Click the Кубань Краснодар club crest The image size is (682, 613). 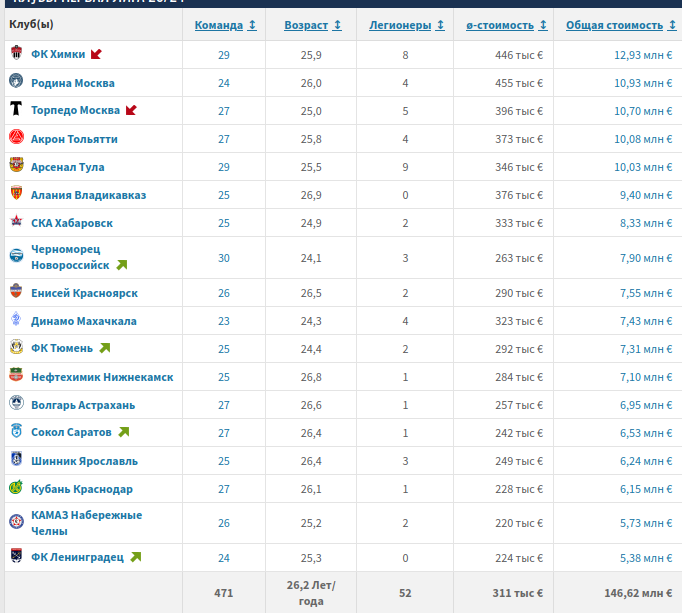(x=17, y=486)
